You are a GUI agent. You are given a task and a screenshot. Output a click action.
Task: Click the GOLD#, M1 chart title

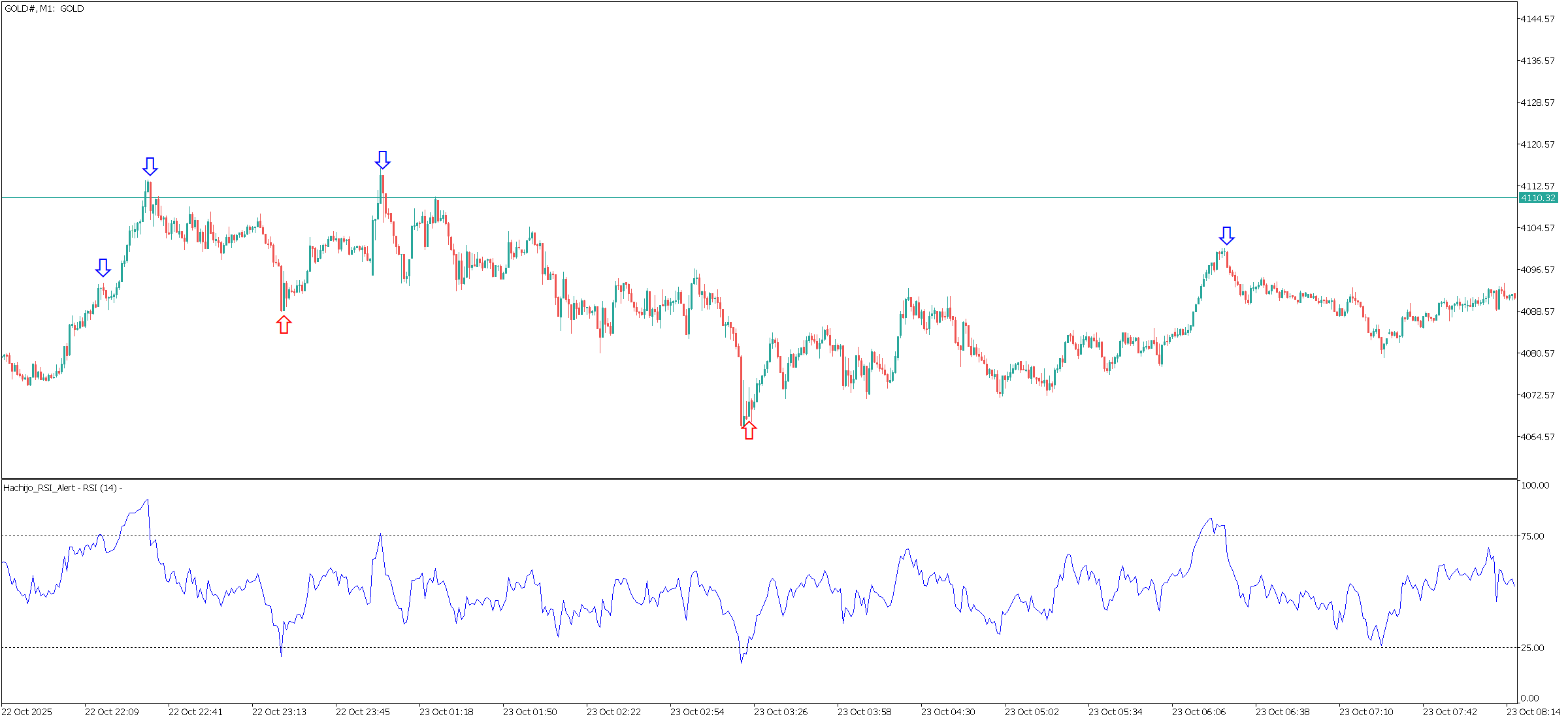(44, 8)
